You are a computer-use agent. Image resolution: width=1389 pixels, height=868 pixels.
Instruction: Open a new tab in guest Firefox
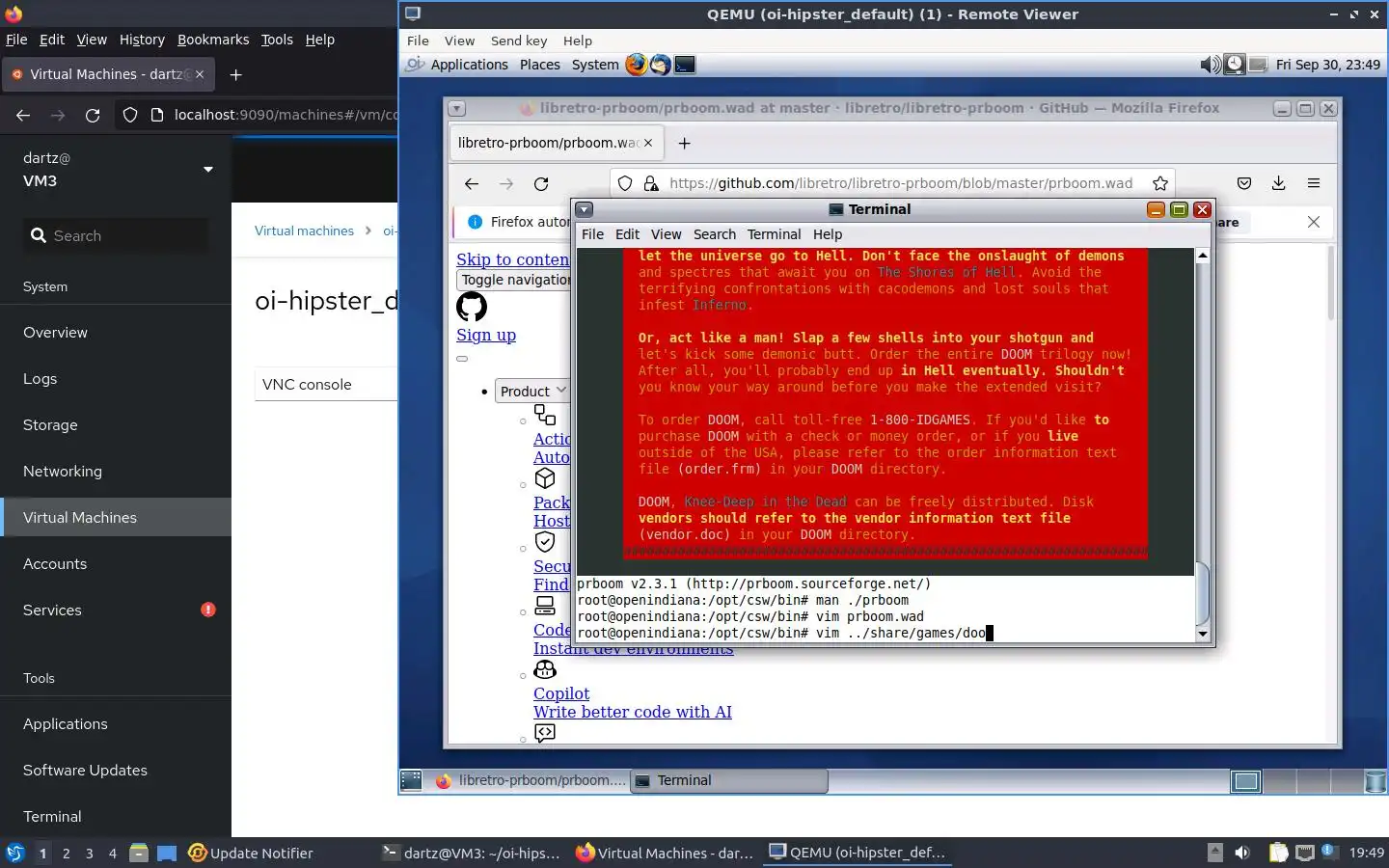pyautogui.click(x=684, y=143)
